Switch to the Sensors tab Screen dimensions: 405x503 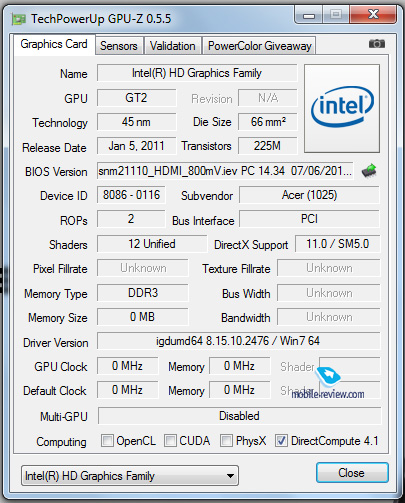coord(119,46)
